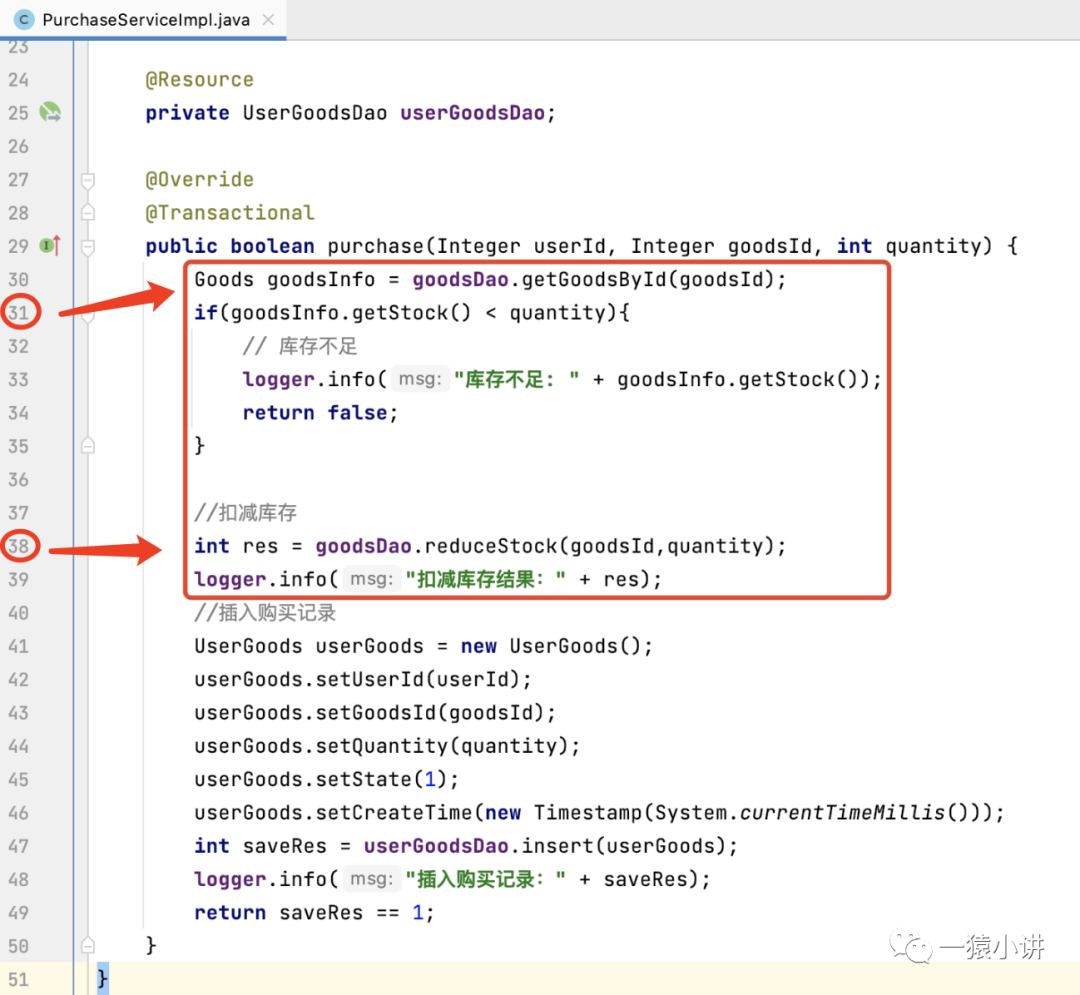Click getGoodsById method call
The image size is (1080, 995).
tap(594, 279)
